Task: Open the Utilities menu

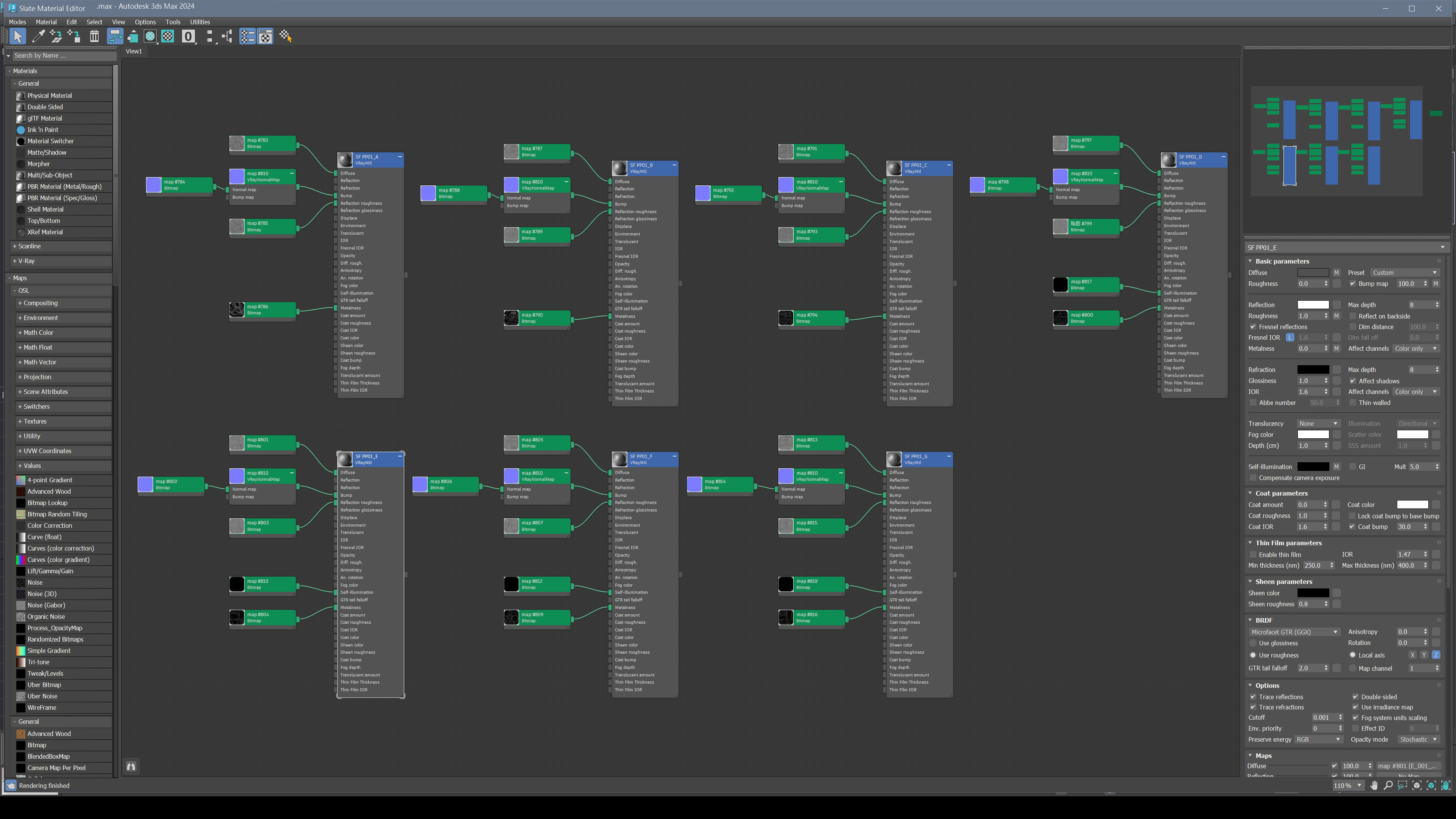Action: coord(199,22)
